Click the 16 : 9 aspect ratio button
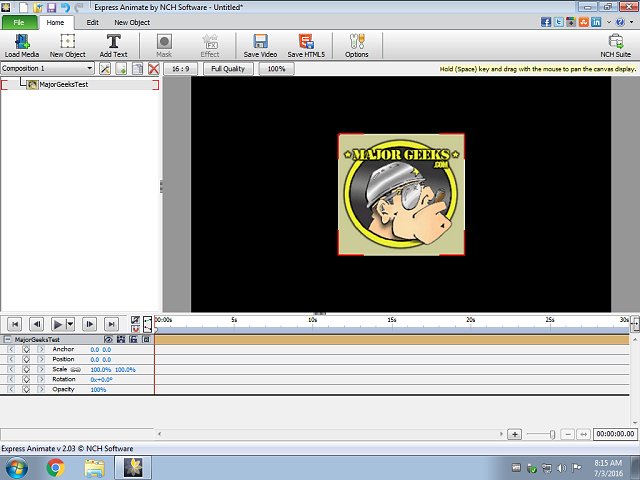Image resolution: width=640 pixels, height=480 pixels. [181, 69]
